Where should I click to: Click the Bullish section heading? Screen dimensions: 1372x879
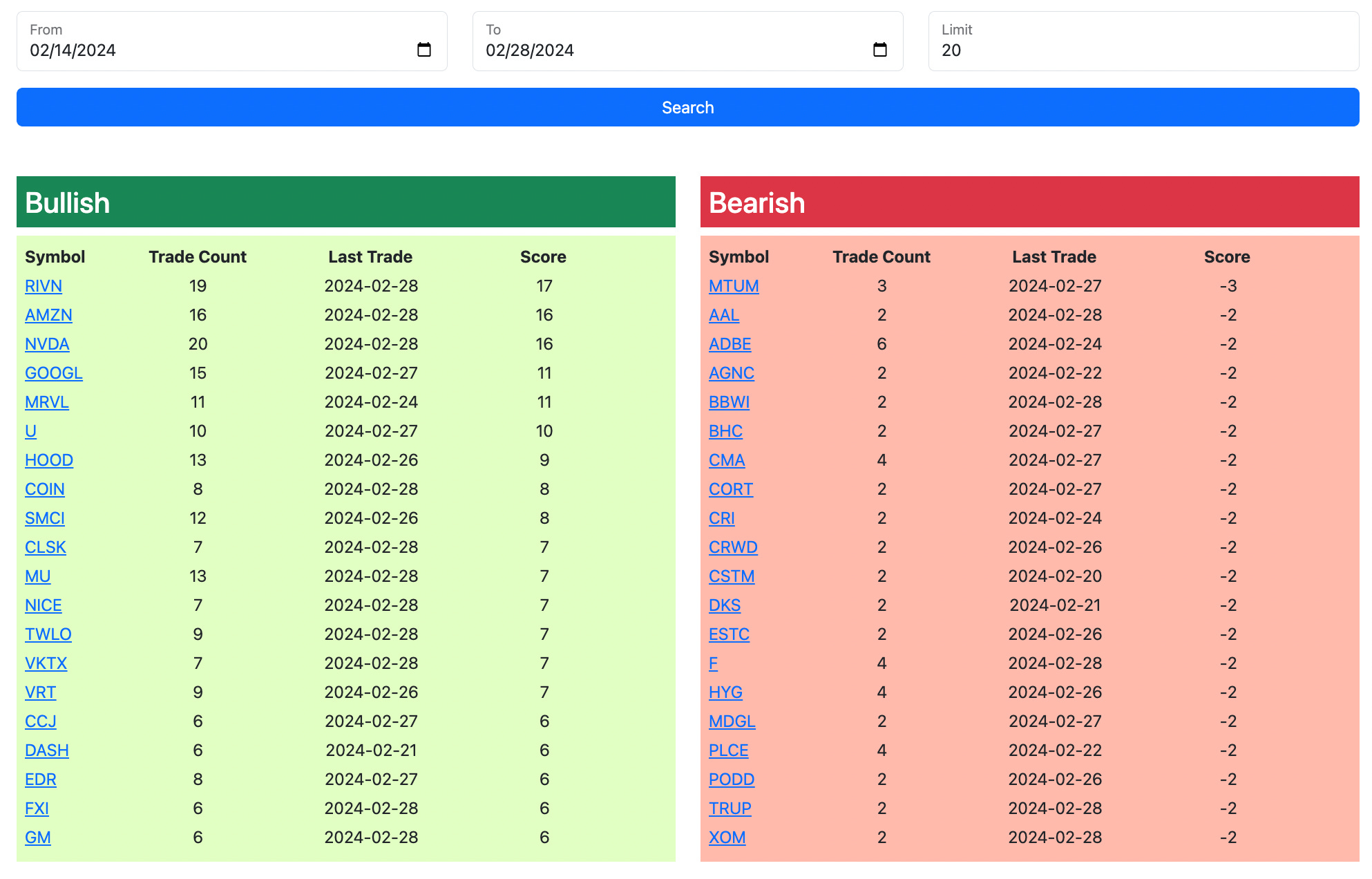tap(68, 202)
